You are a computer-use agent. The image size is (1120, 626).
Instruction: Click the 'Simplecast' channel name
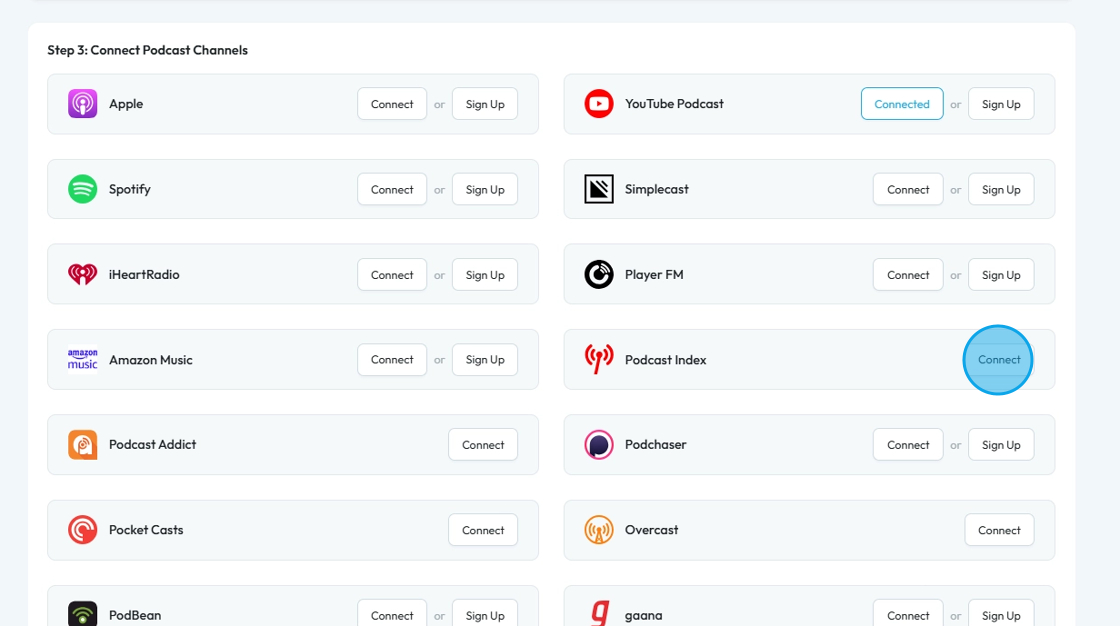[656, 189]
